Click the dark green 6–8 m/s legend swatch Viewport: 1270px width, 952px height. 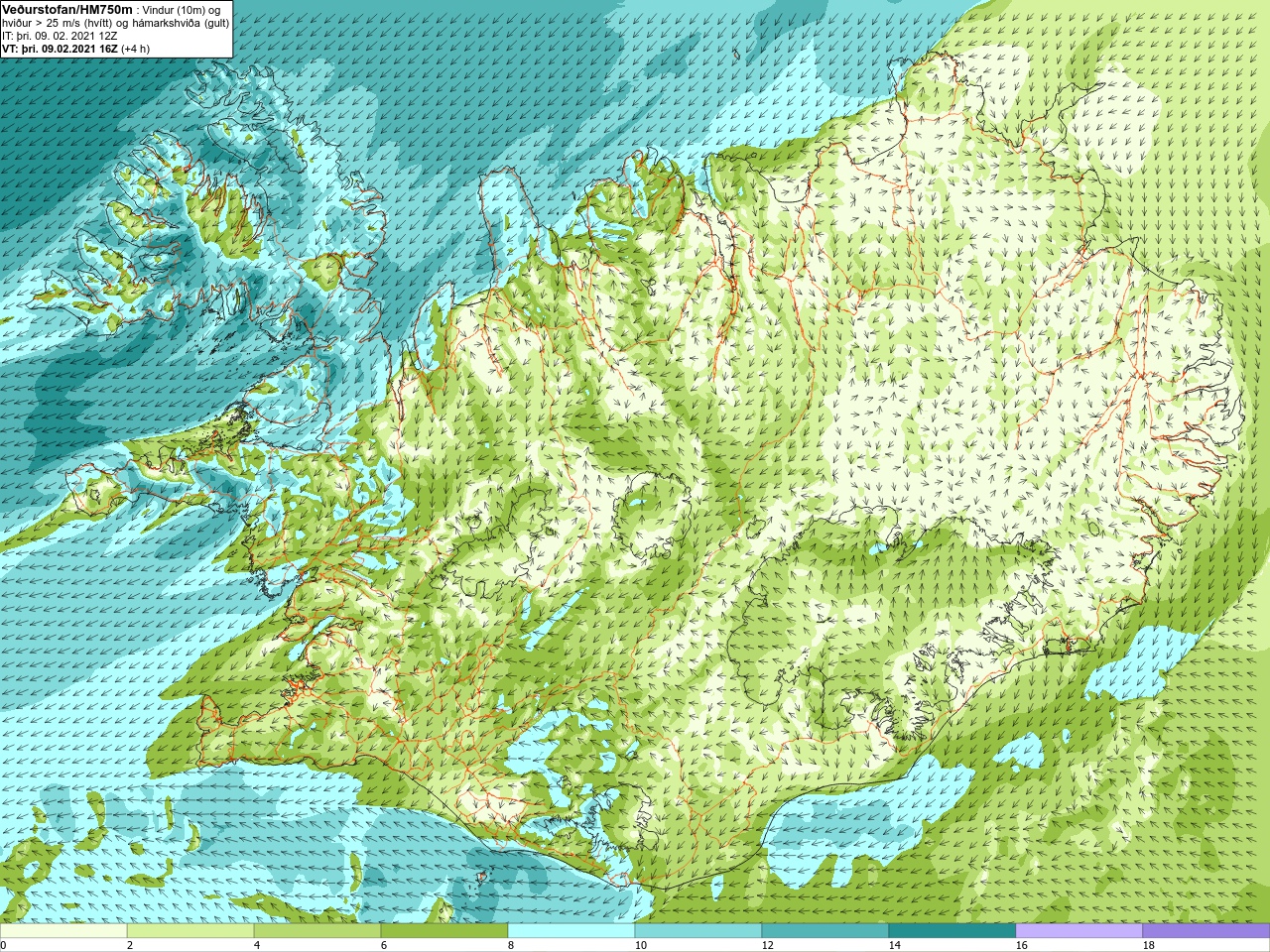coord(444,931)
